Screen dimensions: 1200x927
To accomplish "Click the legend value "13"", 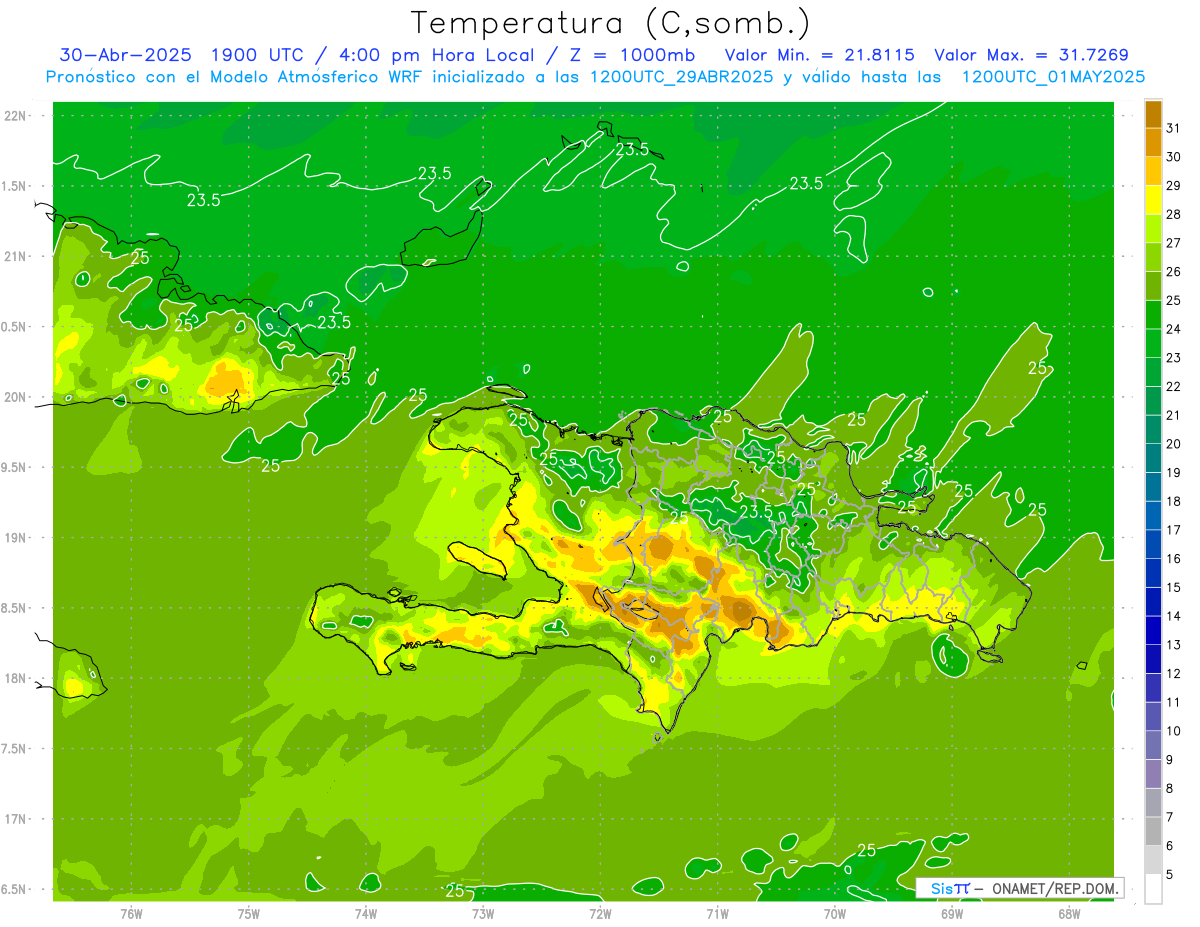I will (1174, 645).
